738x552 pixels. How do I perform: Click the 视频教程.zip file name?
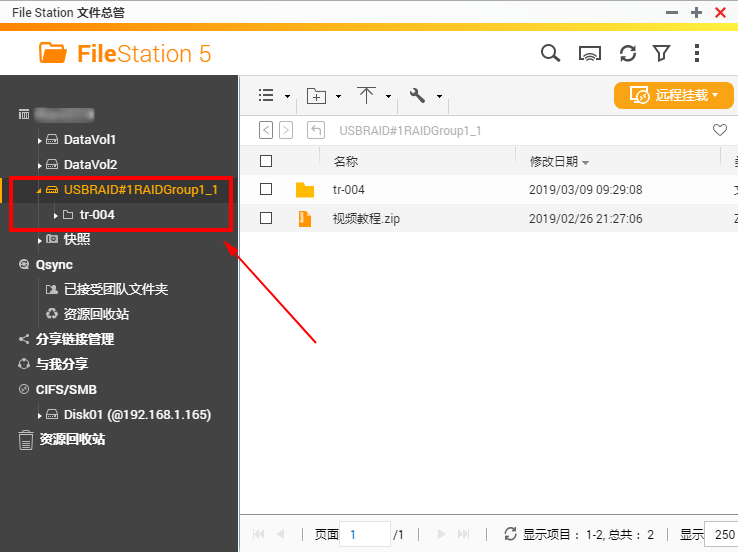click(x=366, y=219)
